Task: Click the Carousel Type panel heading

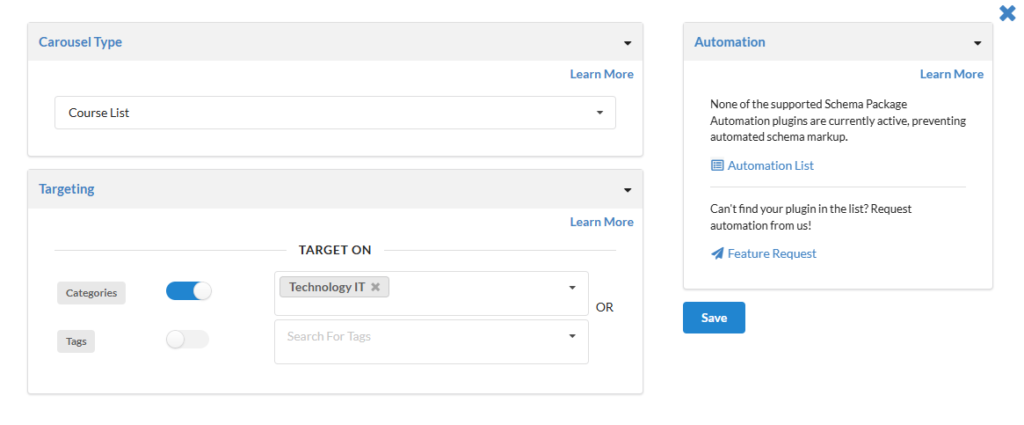Action: tap(80, 42)
